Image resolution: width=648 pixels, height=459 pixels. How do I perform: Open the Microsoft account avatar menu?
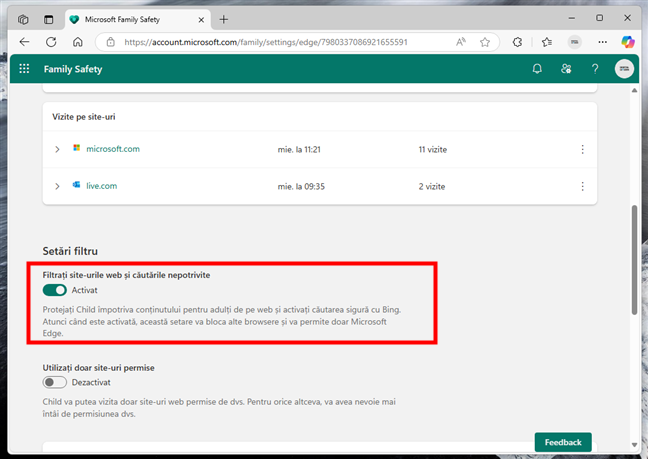tap(624, 69)
